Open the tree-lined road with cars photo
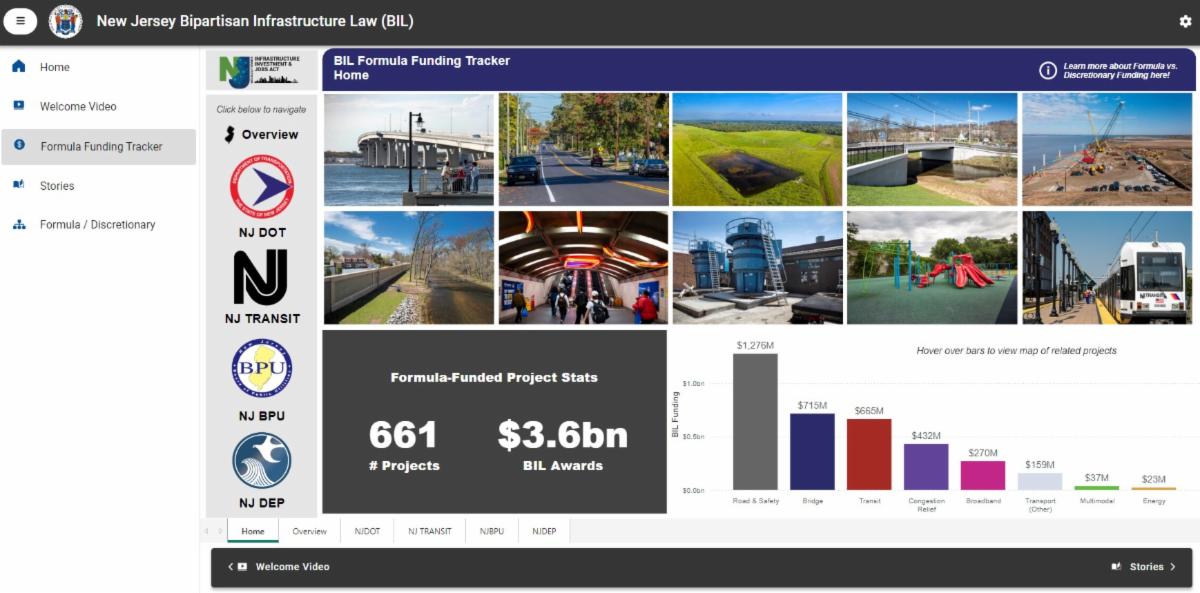The height and width of the screenshot is (593, 1200). pyautogui.click(x=584, y=149)
